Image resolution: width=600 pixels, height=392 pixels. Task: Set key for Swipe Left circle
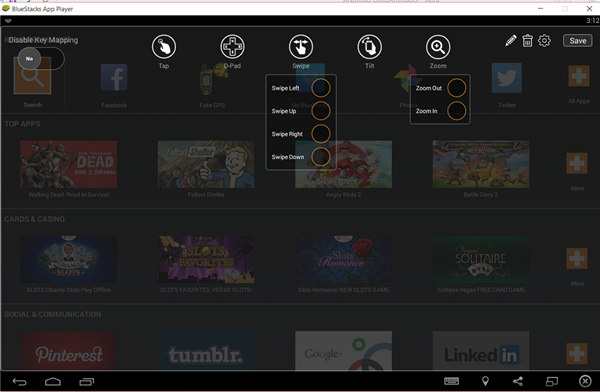(321, 88)
